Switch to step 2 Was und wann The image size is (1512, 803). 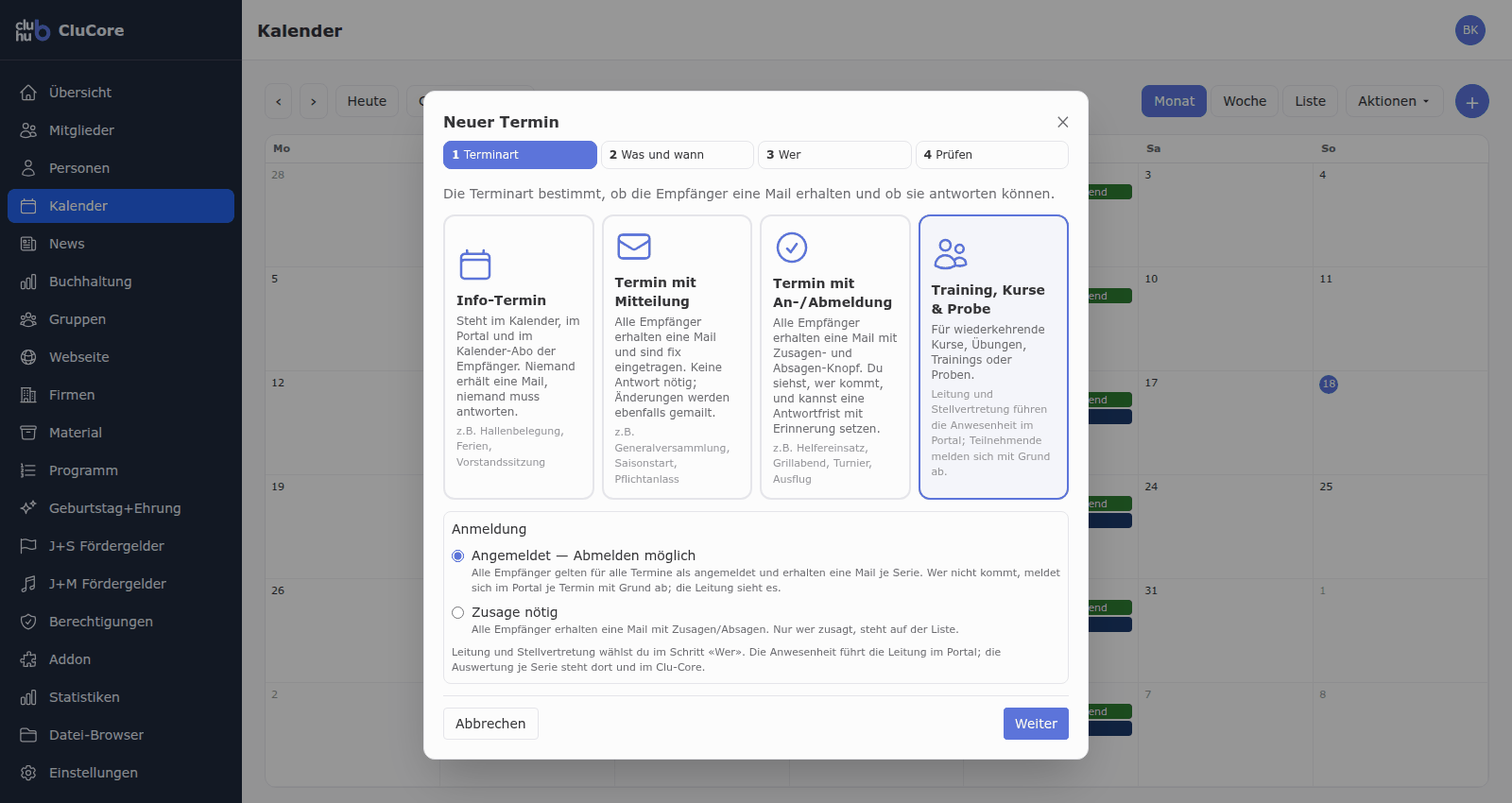[x=678, y=155]
